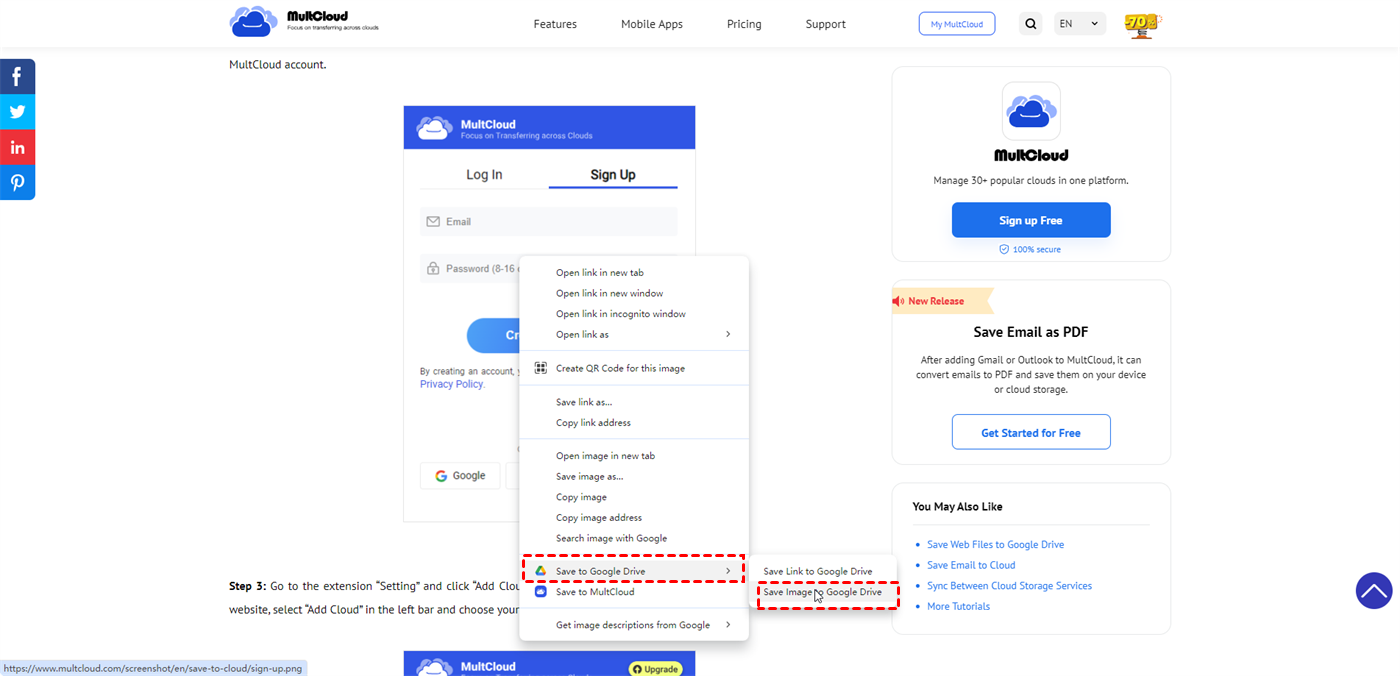Click the 'You May Also Like' heading

pos(957,507)
